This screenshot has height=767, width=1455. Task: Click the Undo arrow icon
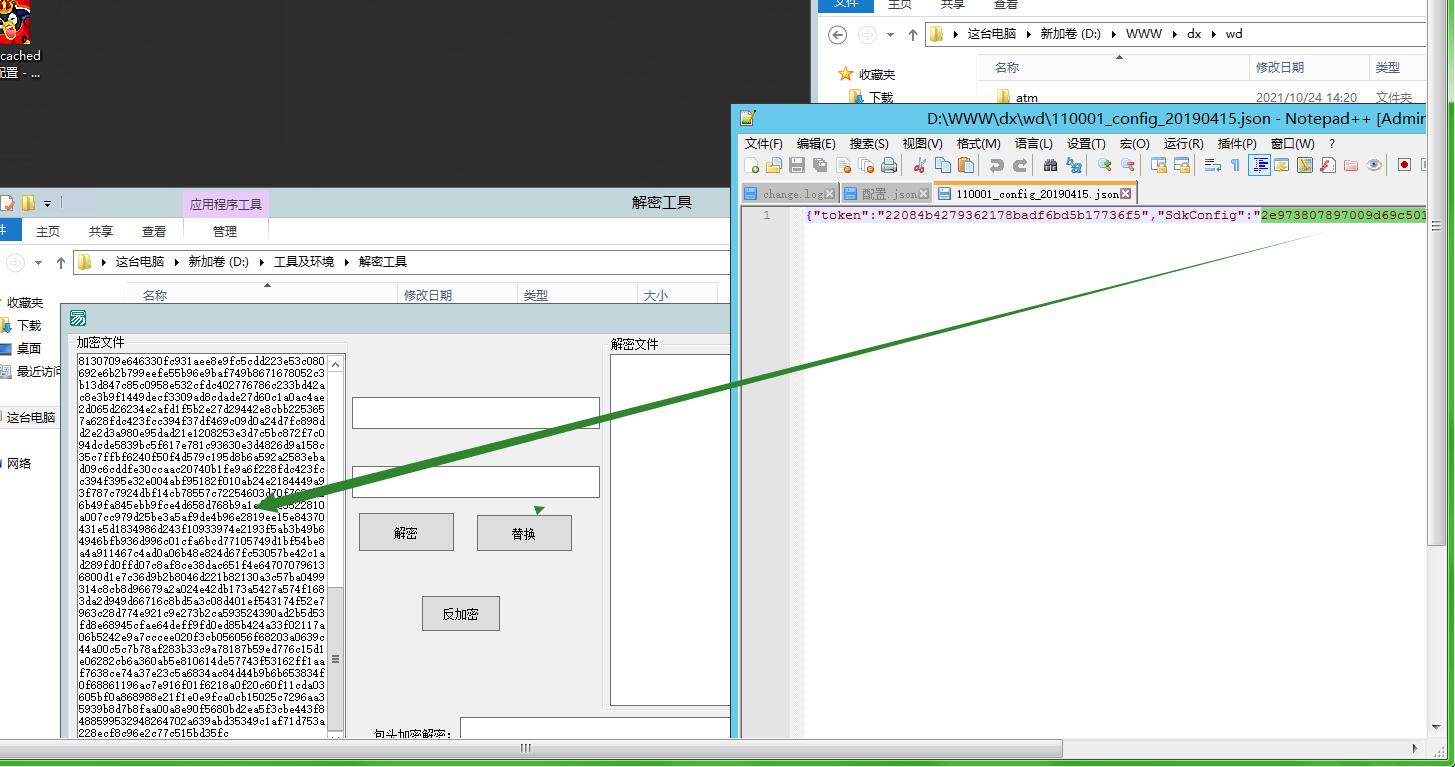(997, 166)
